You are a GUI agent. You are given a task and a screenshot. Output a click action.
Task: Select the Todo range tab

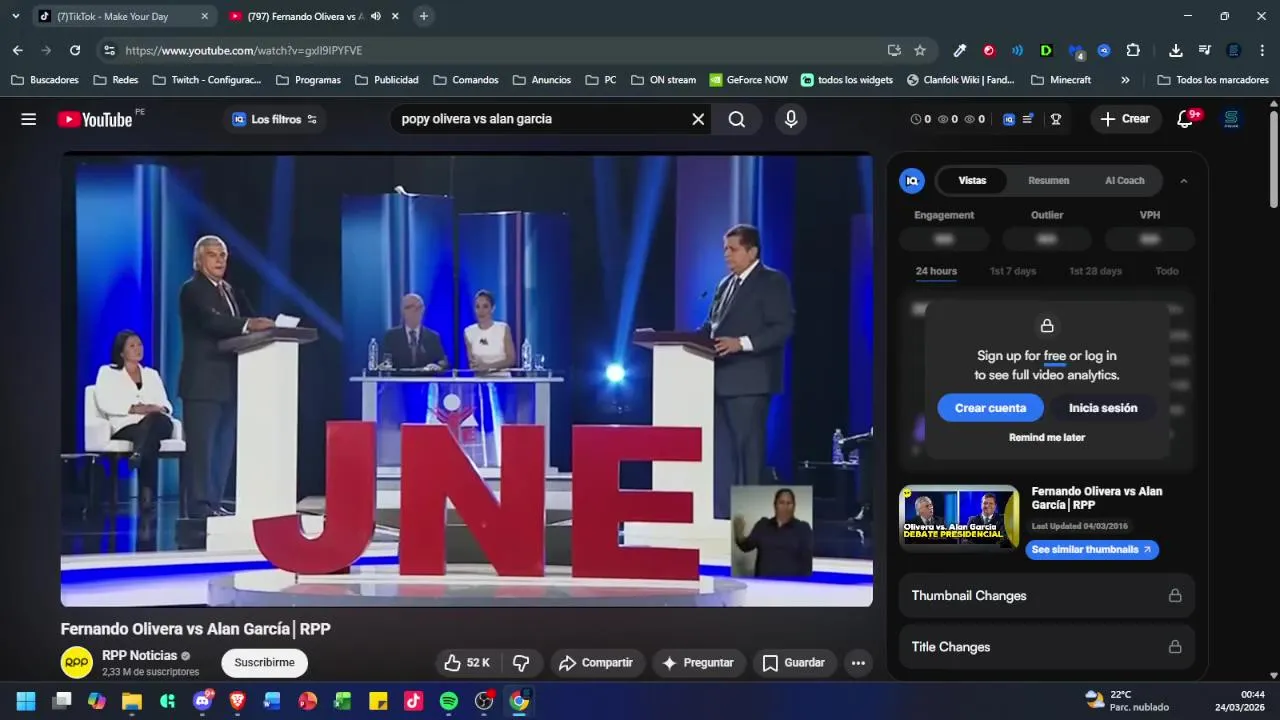tap(1167, 271)
